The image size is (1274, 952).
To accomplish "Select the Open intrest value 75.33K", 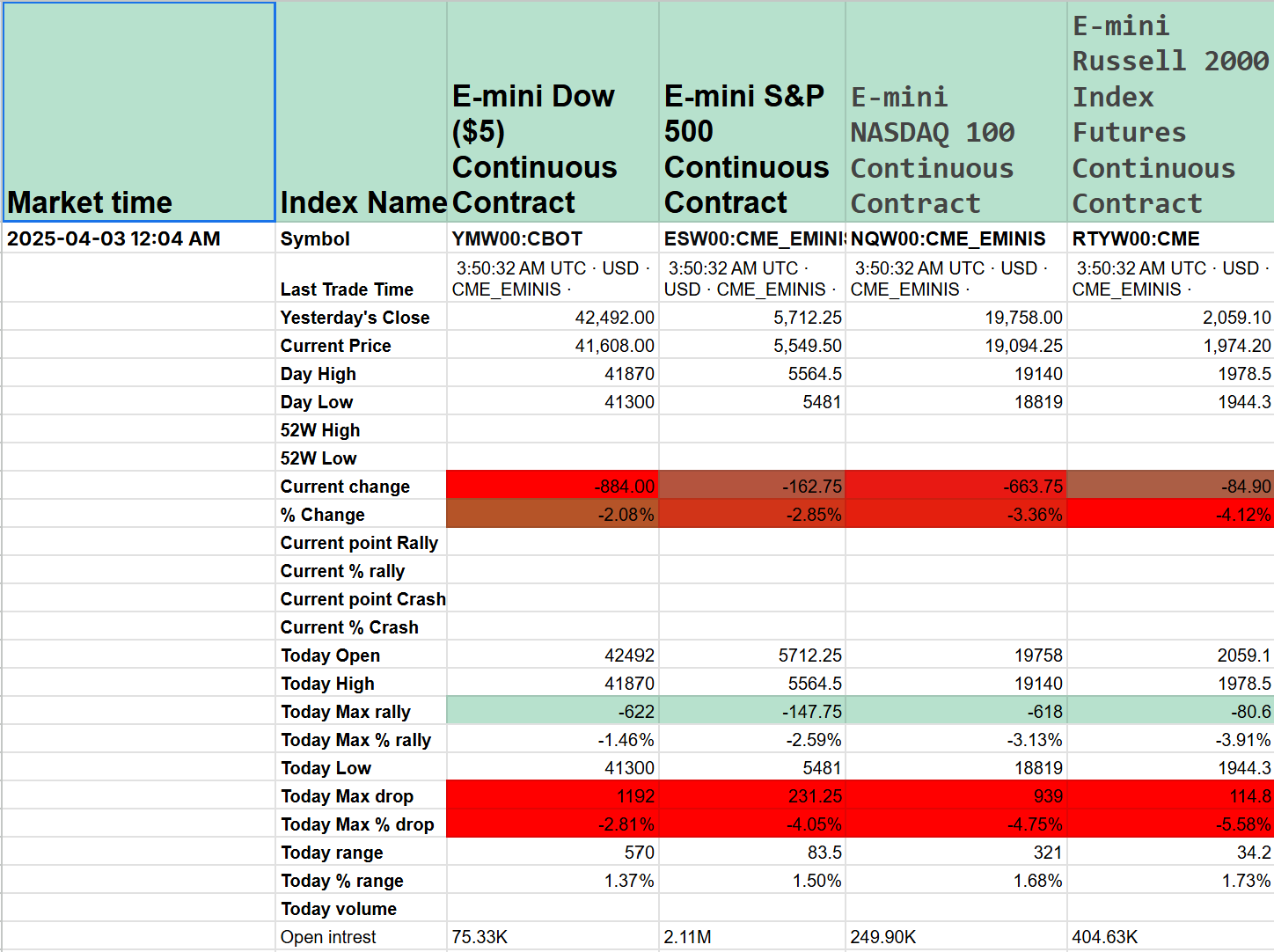I will click(553, 936).
